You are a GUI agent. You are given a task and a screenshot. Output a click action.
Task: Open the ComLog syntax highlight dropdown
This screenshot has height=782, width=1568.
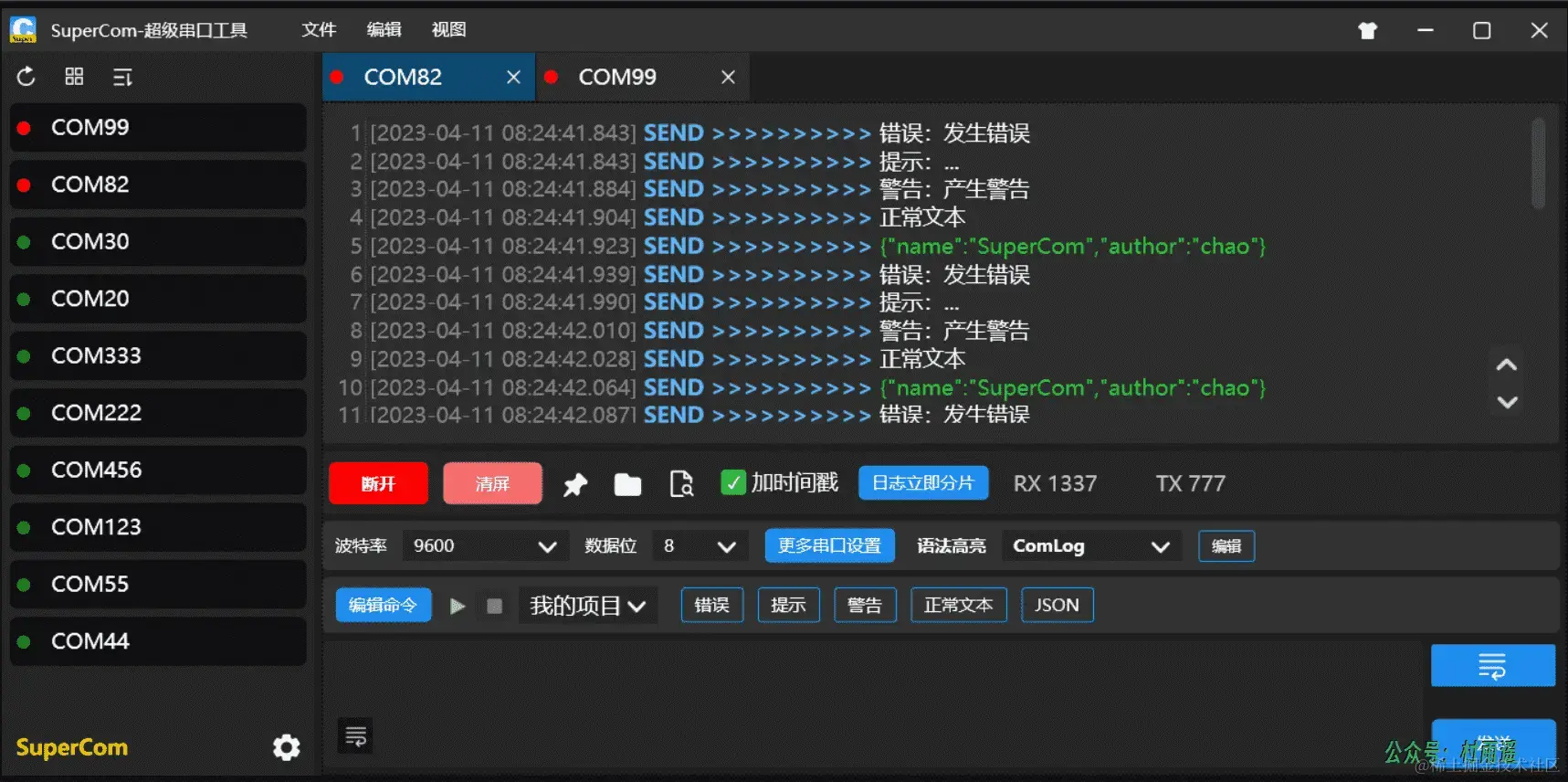(1091, 546)
